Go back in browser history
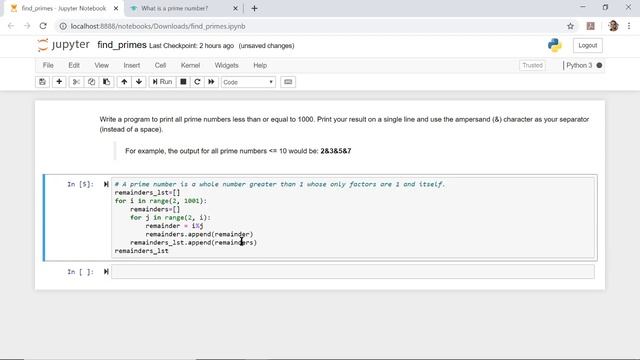 [x=11, y=26]
